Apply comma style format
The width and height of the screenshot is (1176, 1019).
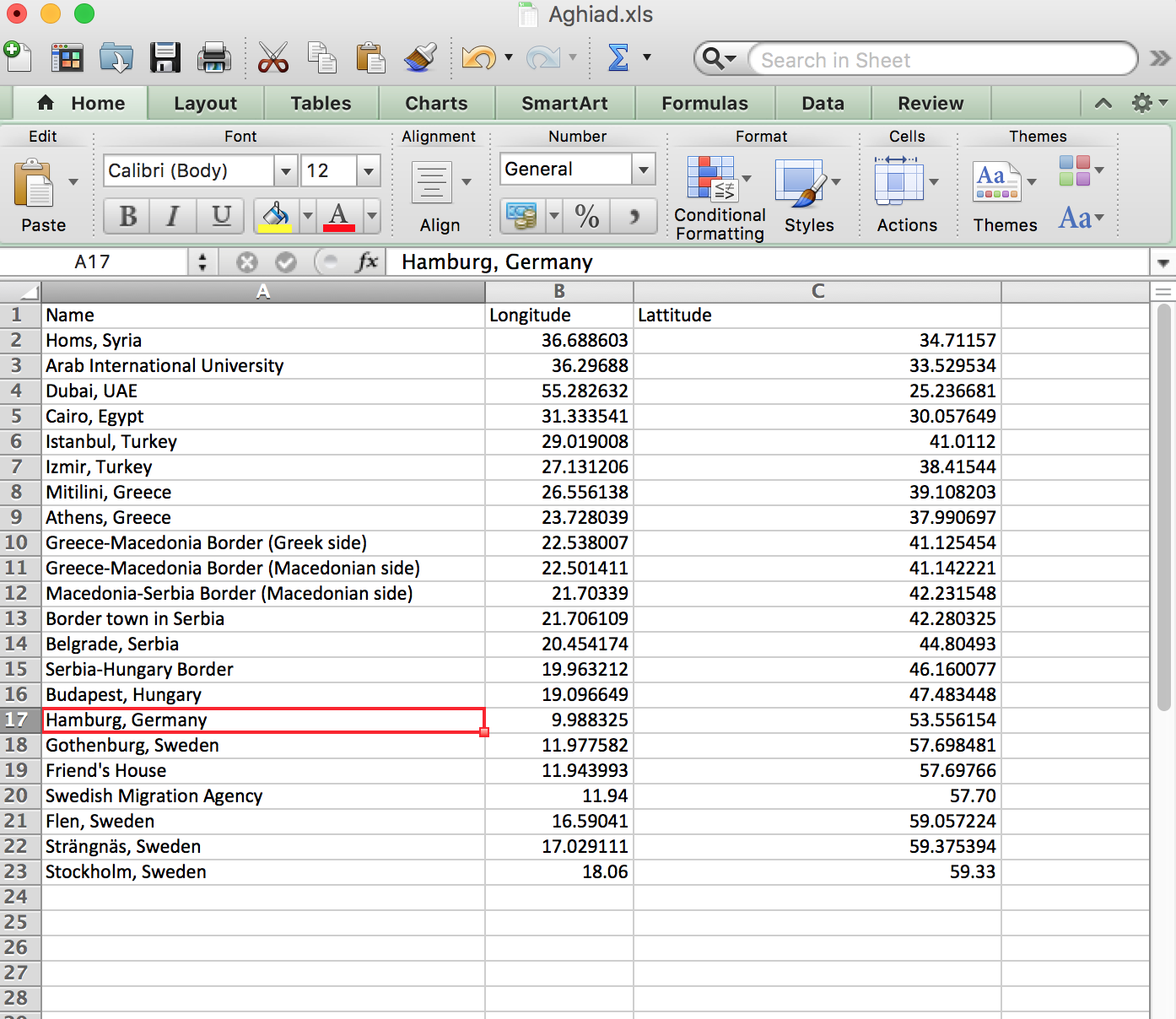tap(634, 216)
